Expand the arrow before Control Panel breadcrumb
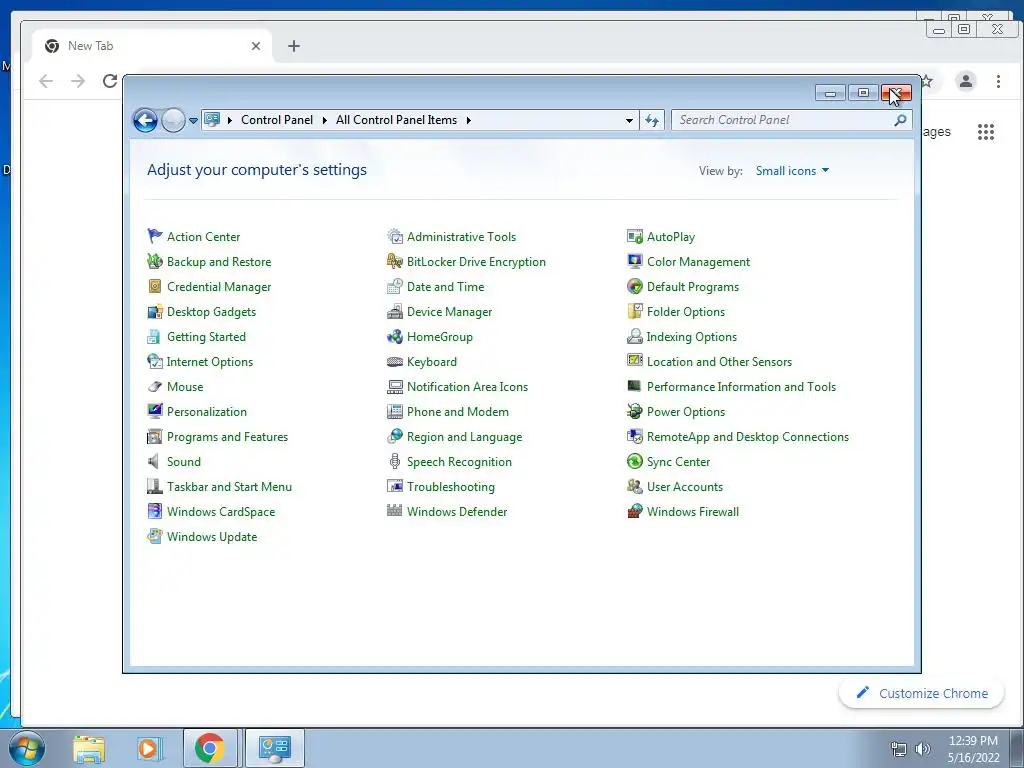This screenshot has height=768, width=1024. [230, 120]
